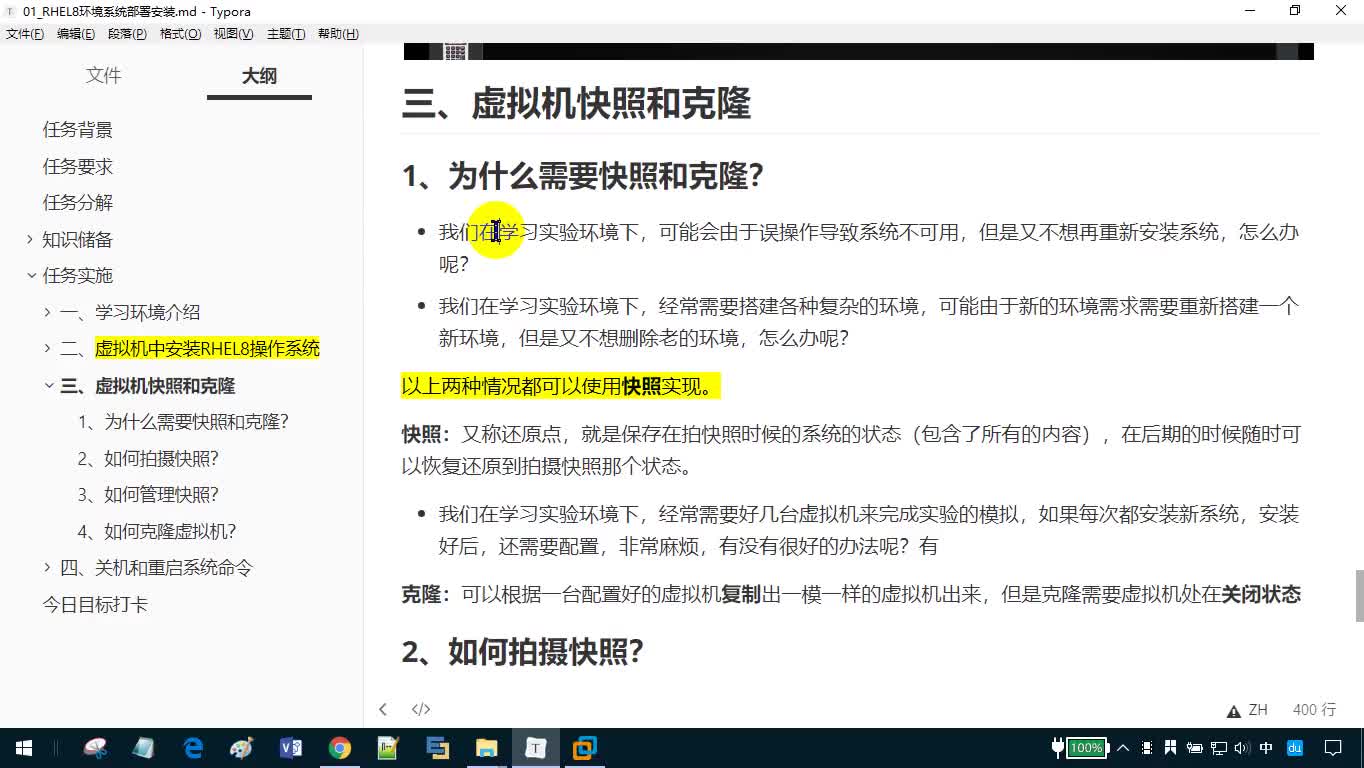Click the spell check warning icon
This screenshot has height=768, width=1364.
pos(1234,710)
